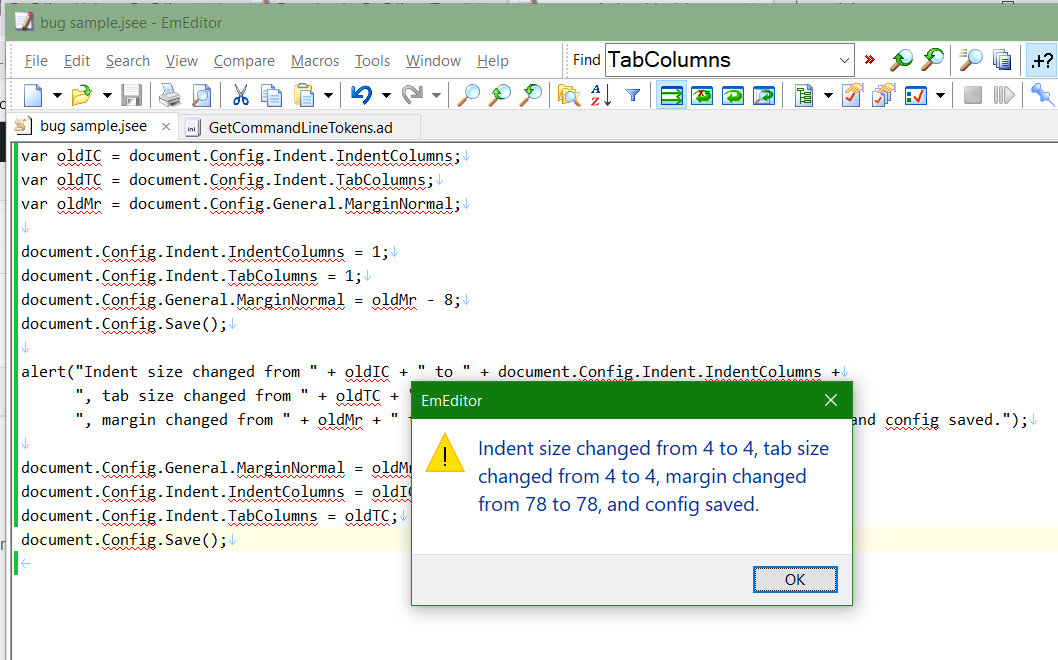The height and width of the screenshot is (660, 1058).
Task: Open the Search menu
Action: tap(128, 61)
